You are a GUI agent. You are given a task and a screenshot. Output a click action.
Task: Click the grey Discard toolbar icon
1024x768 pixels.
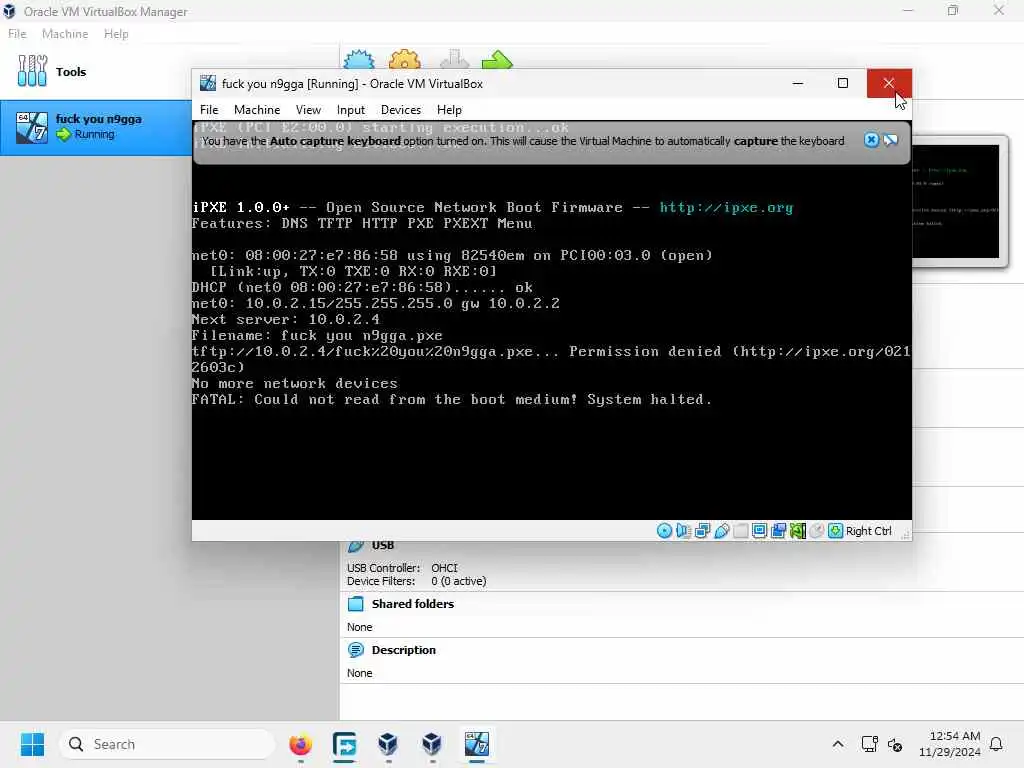pyautogui.click(x=455, y=59)
